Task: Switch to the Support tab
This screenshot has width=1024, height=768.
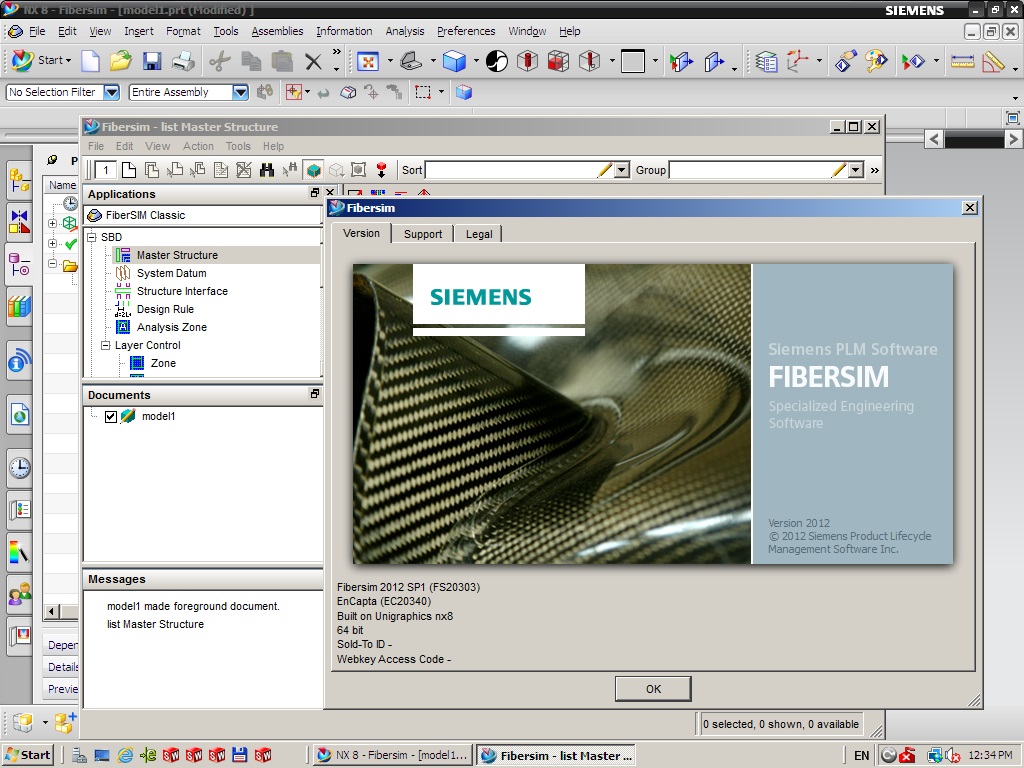Action: point(423,234)
